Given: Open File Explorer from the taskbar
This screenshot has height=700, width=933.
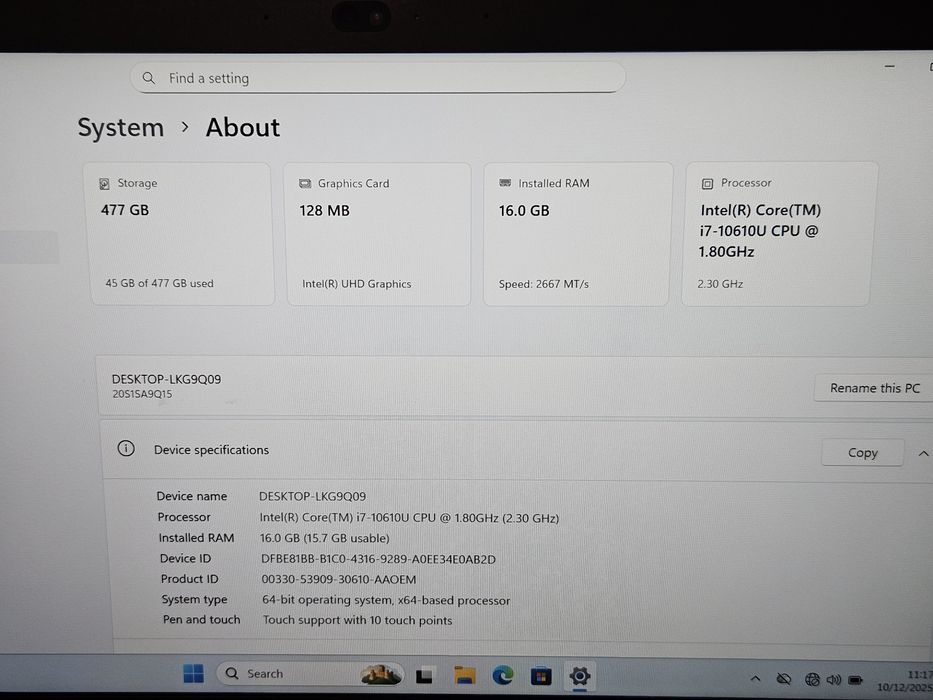Looking at the screenshot, I should pyautogui.click(x=464, y=675).
